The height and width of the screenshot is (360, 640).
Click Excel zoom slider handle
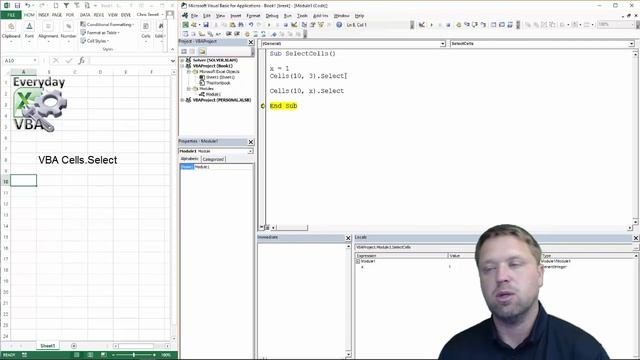coord(134,355)
